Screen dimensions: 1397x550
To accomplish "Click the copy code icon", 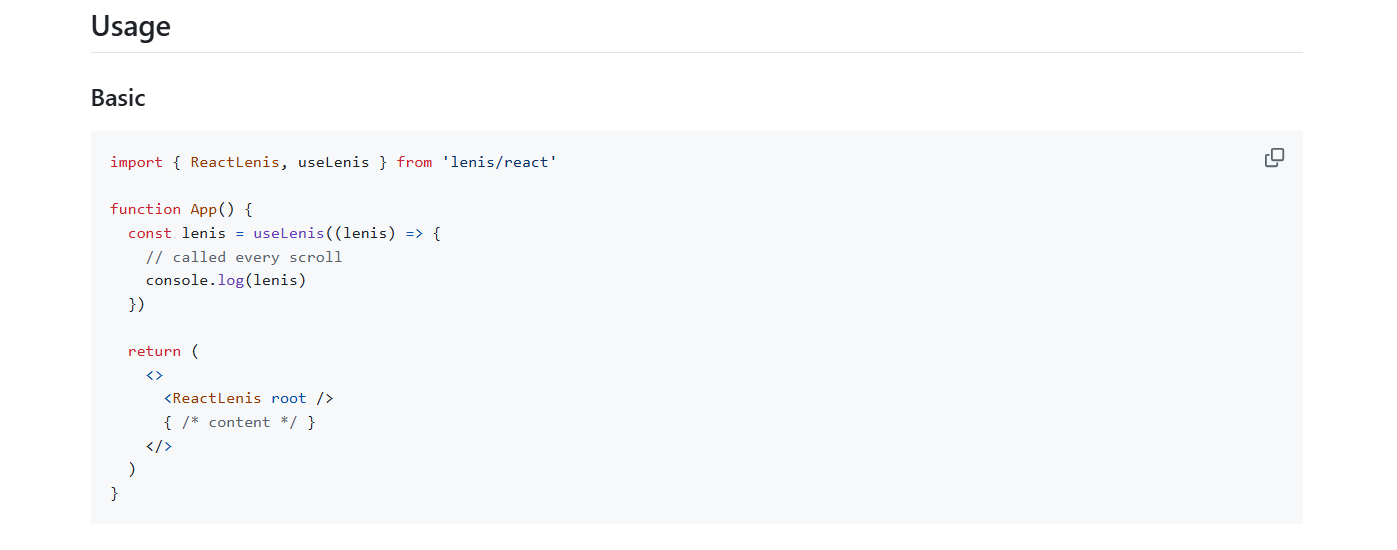I will (1274, 158).
